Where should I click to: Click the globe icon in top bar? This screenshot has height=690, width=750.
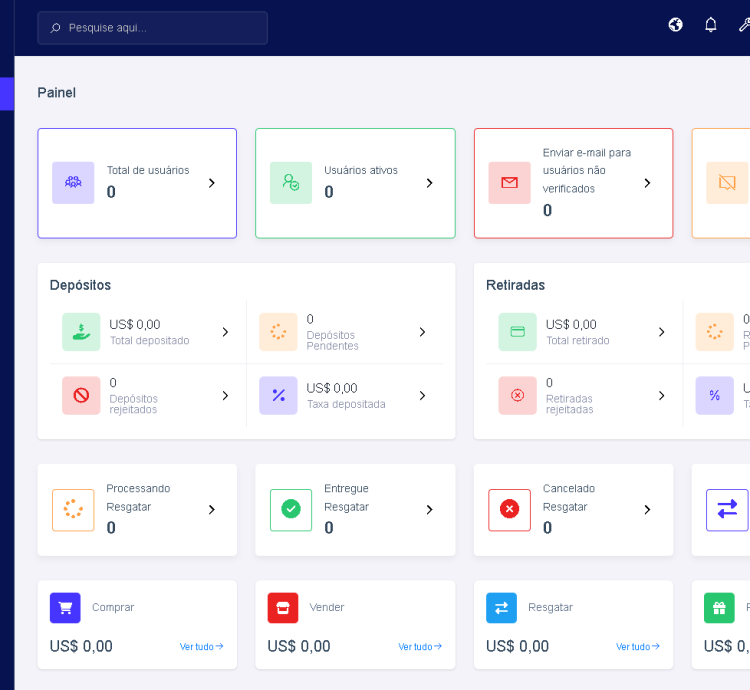[x=676, y=25]
